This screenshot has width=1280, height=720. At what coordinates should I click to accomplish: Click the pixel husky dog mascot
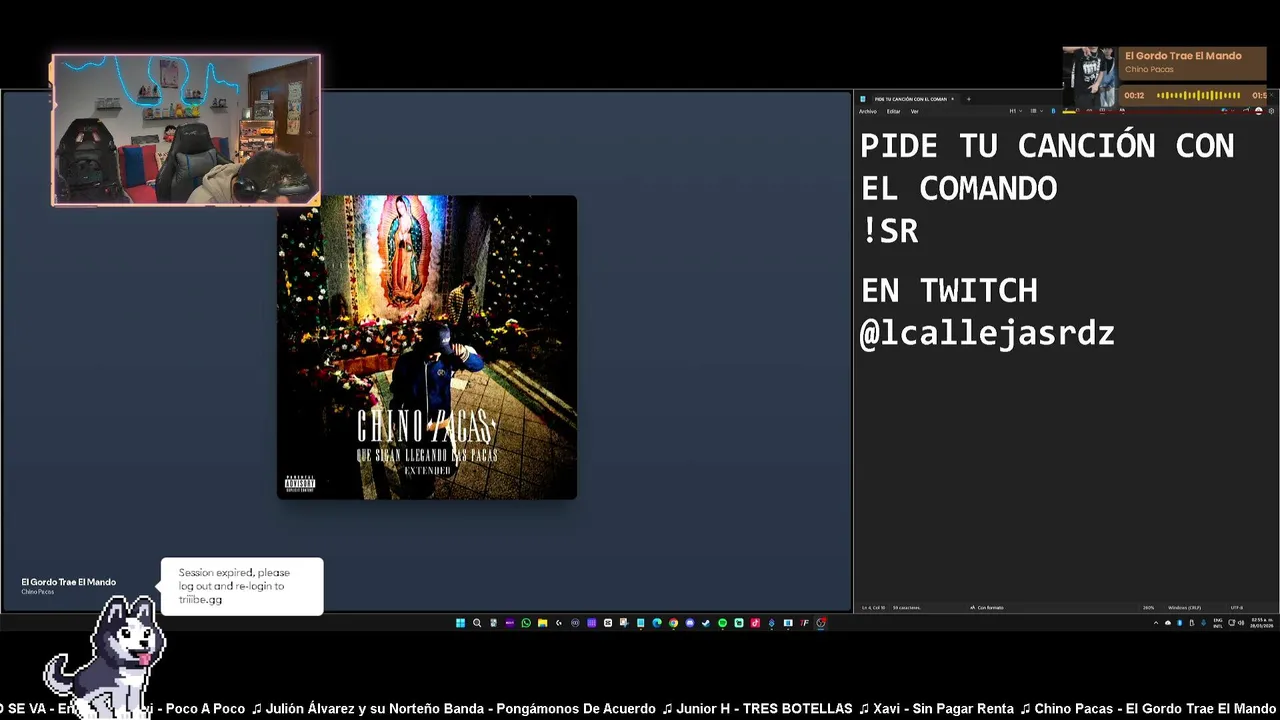(106, 657)
